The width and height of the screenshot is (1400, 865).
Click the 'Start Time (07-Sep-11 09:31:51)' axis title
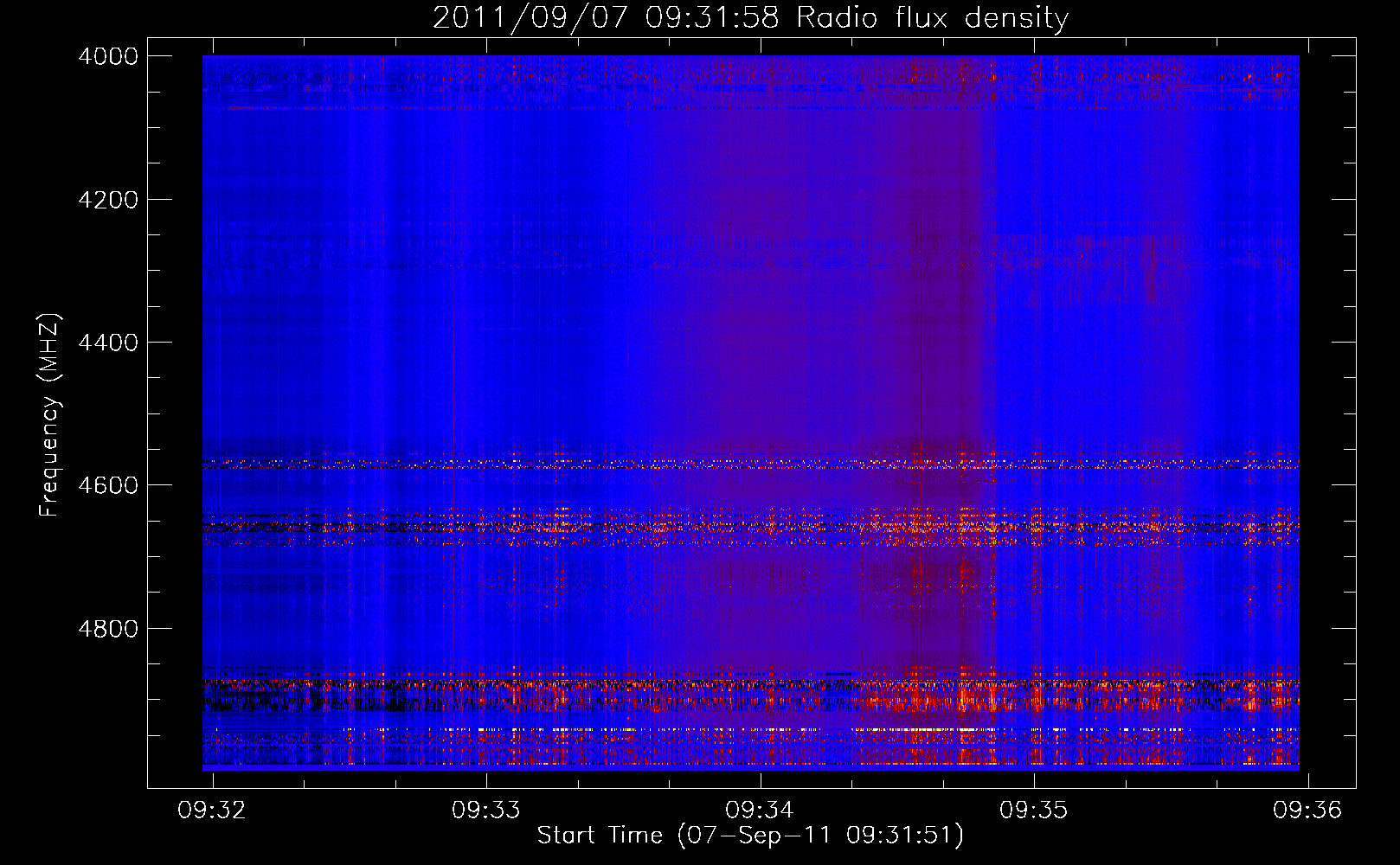pos(750,836)
